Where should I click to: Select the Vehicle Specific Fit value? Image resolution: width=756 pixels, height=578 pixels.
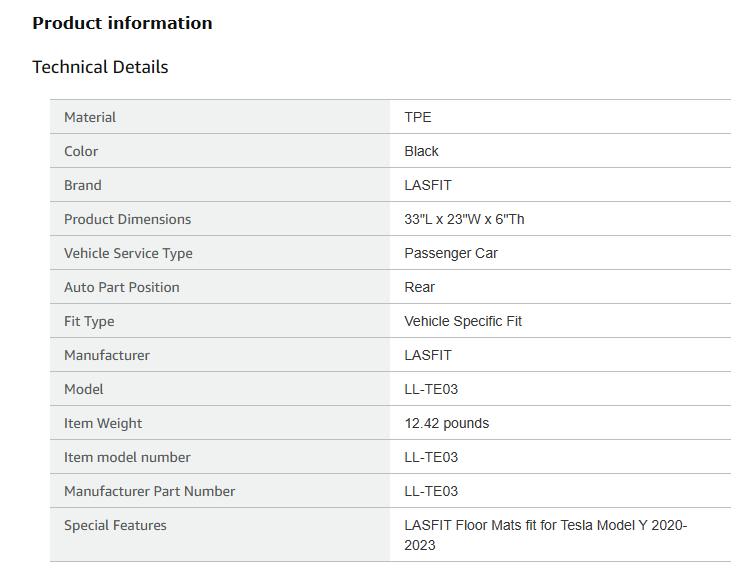(463, 321)
